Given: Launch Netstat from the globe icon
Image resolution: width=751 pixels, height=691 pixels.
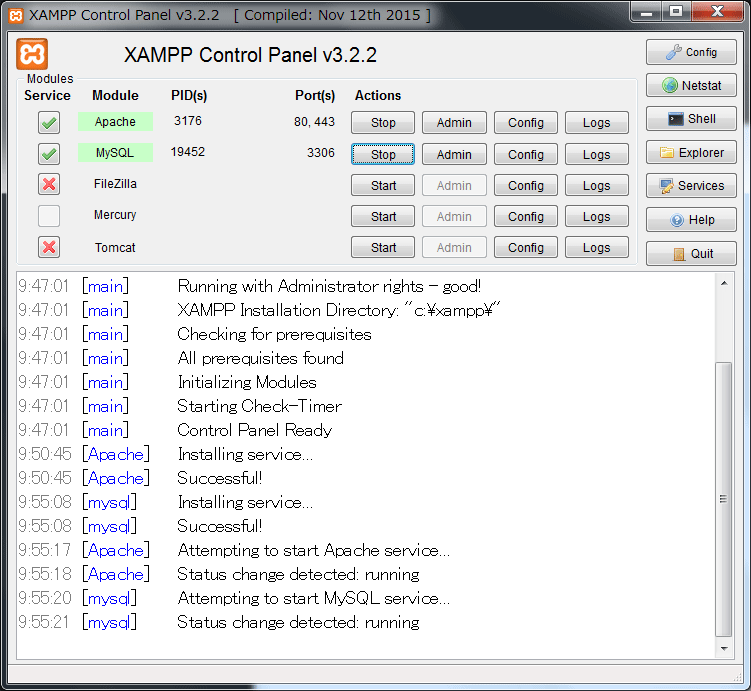Looking at the screenshot, I should [691, 86].
